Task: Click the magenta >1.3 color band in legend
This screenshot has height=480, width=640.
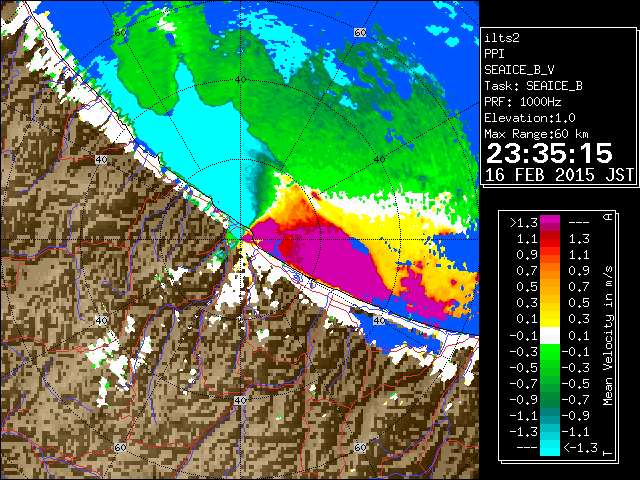Action: pyautogui.click(x=550, y=222)
